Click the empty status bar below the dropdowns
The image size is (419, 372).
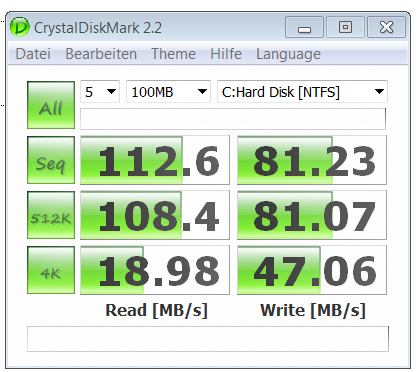(233, 119)
